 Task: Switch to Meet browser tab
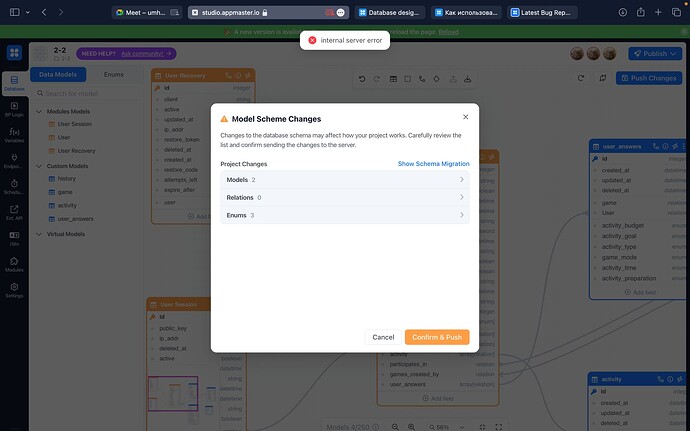147,12
